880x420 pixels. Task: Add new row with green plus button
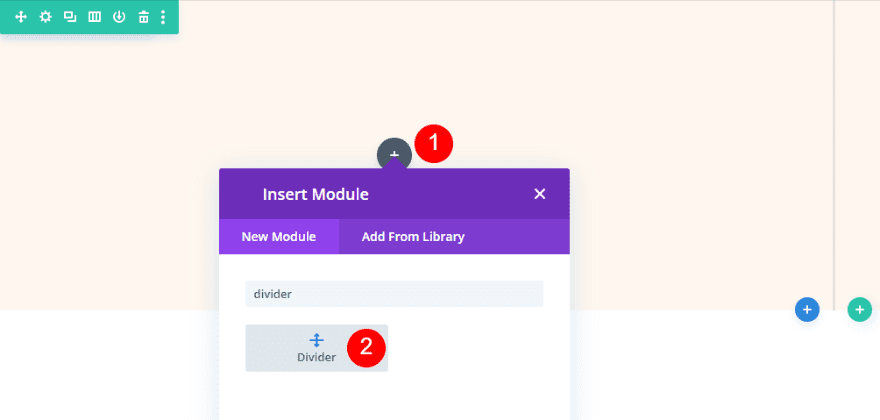pos(859,310)
